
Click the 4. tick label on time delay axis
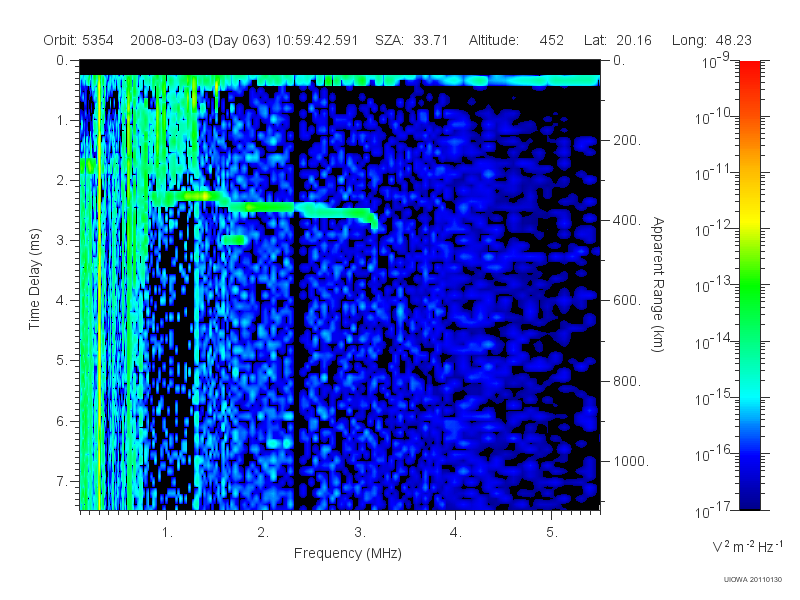62,301
